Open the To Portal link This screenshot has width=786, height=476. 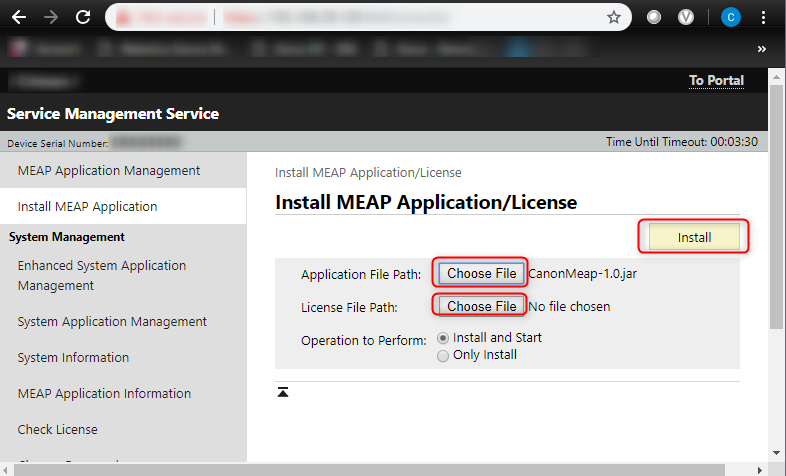(716, 81)
